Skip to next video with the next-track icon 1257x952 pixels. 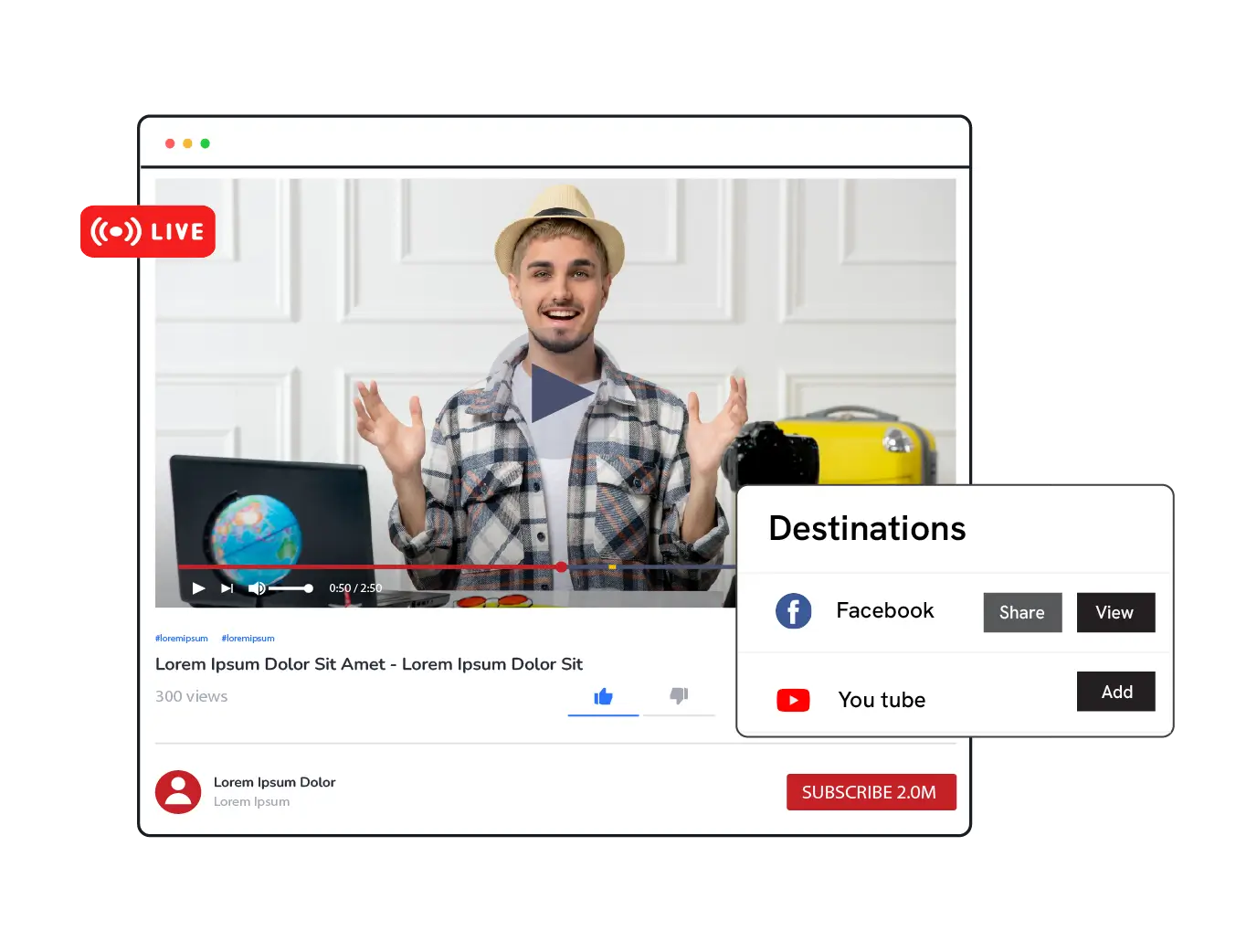227,588
